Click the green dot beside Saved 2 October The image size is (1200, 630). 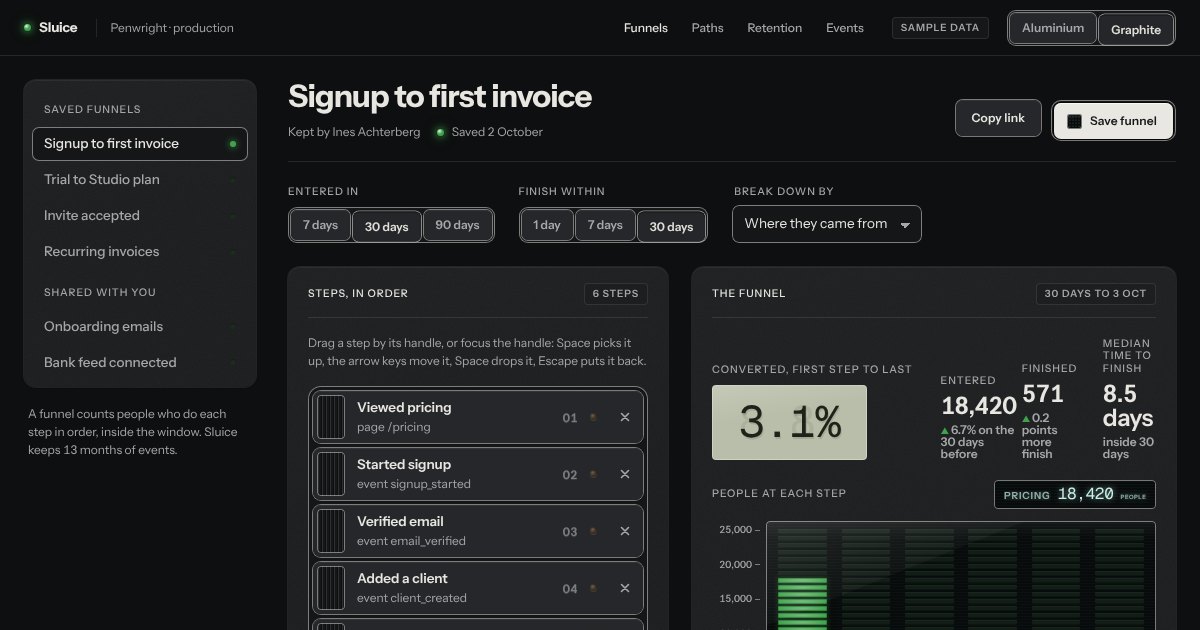(x=440, y=132)
